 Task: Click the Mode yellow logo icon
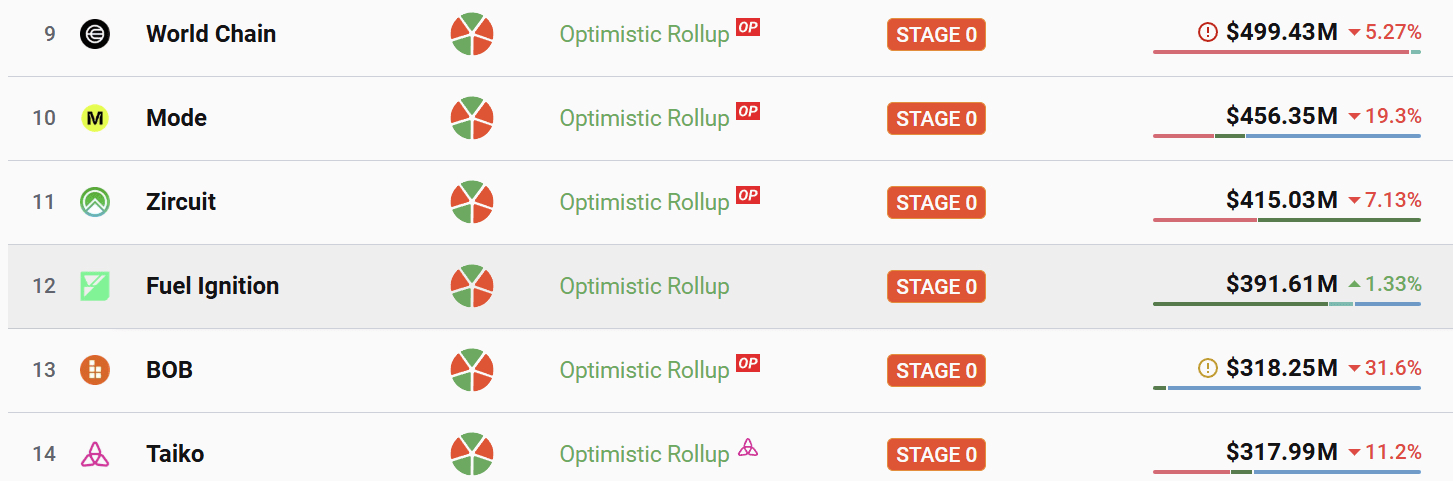[95, 118]
